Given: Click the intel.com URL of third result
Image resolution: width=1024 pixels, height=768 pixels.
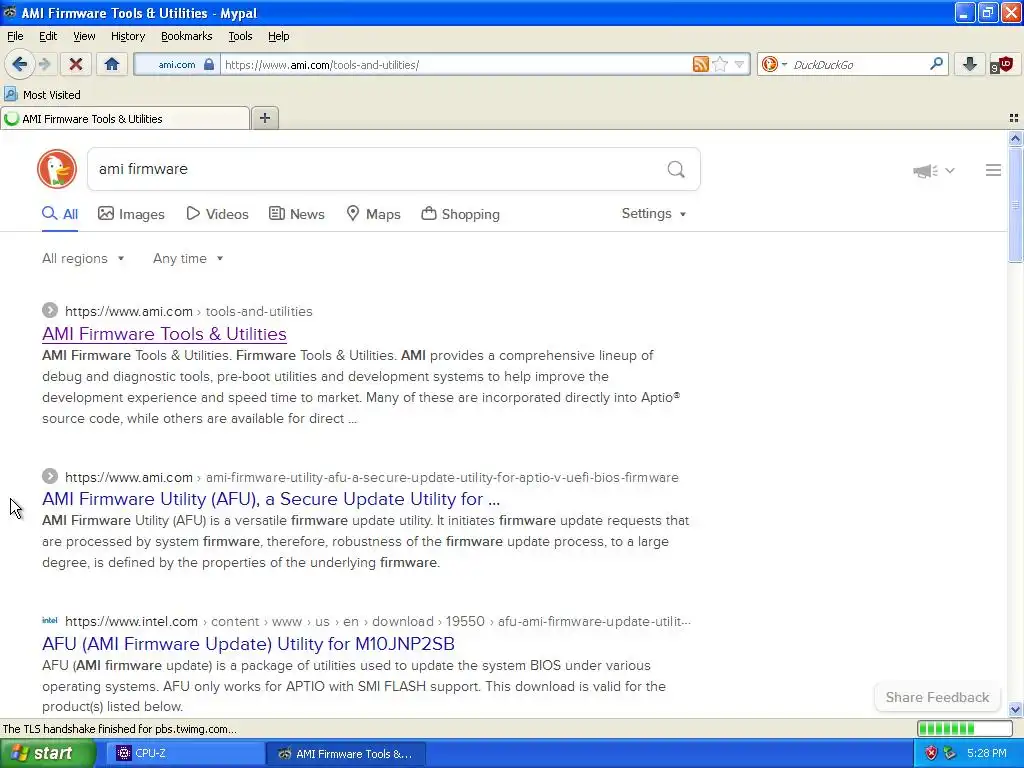Looking at the screenshot, I should 131,621.
